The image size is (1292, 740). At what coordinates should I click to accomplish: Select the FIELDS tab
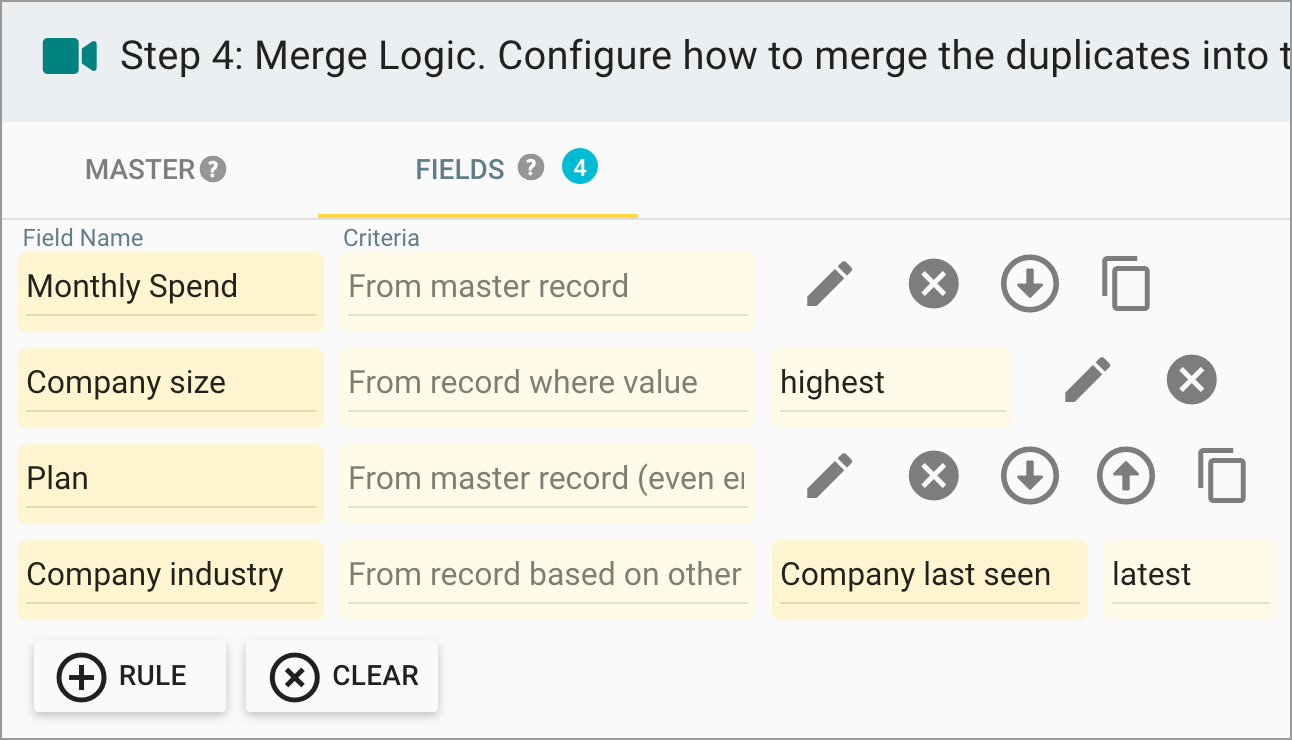point(459,168)
